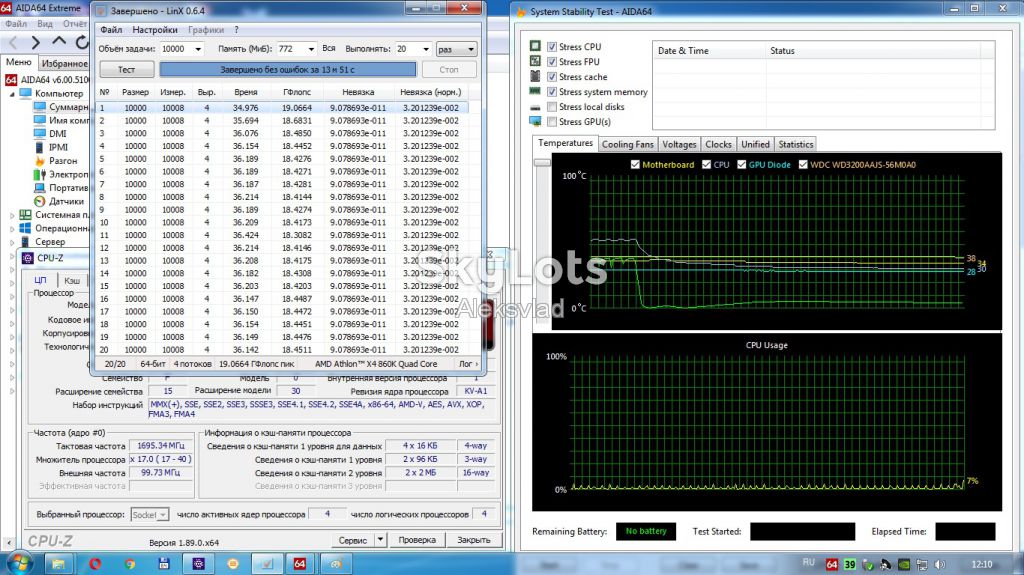Enable the Stress local disks checkbox
1024x575 pixels.
(x=552, y=107)
